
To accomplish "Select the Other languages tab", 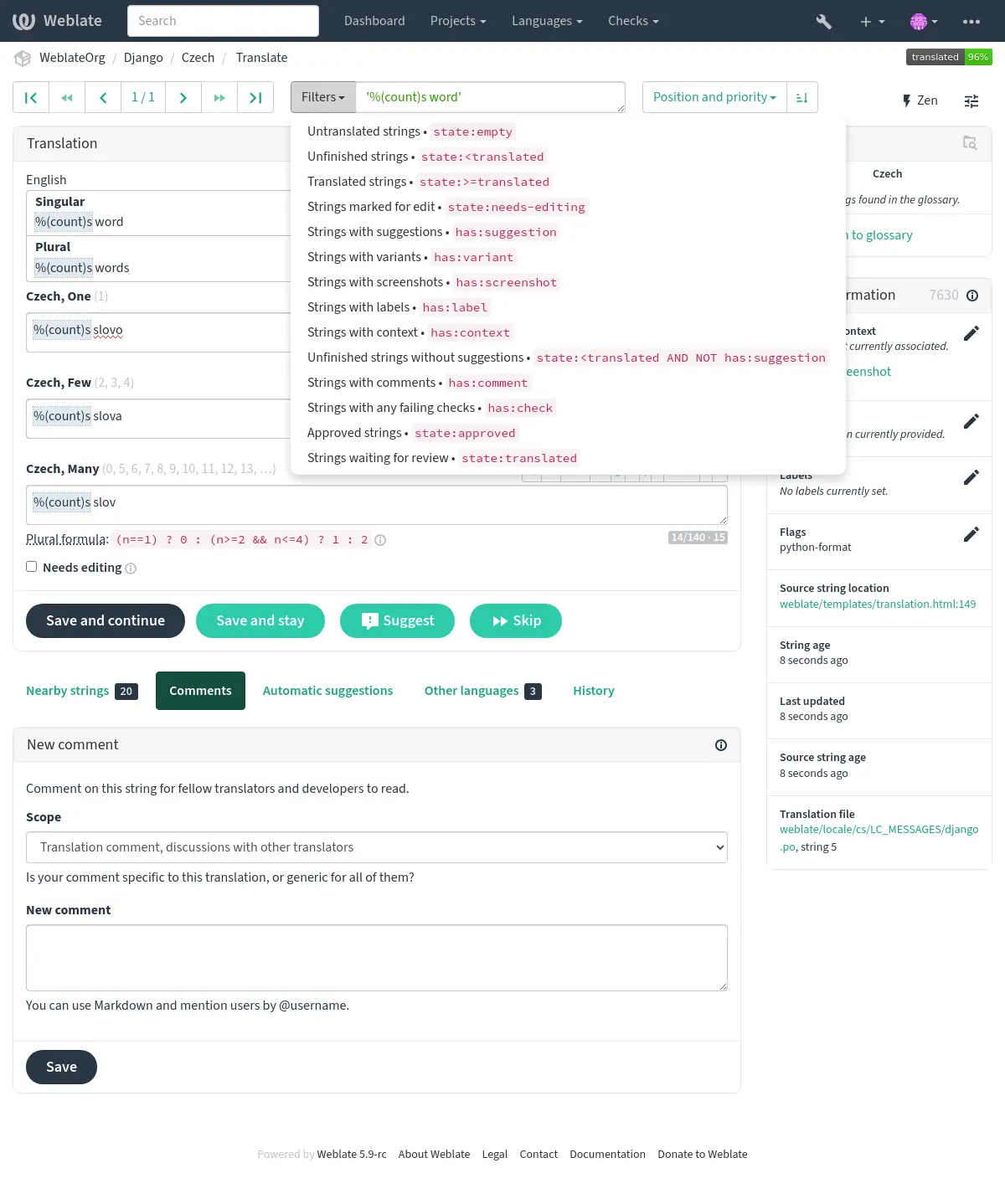I will click(483, 691).
